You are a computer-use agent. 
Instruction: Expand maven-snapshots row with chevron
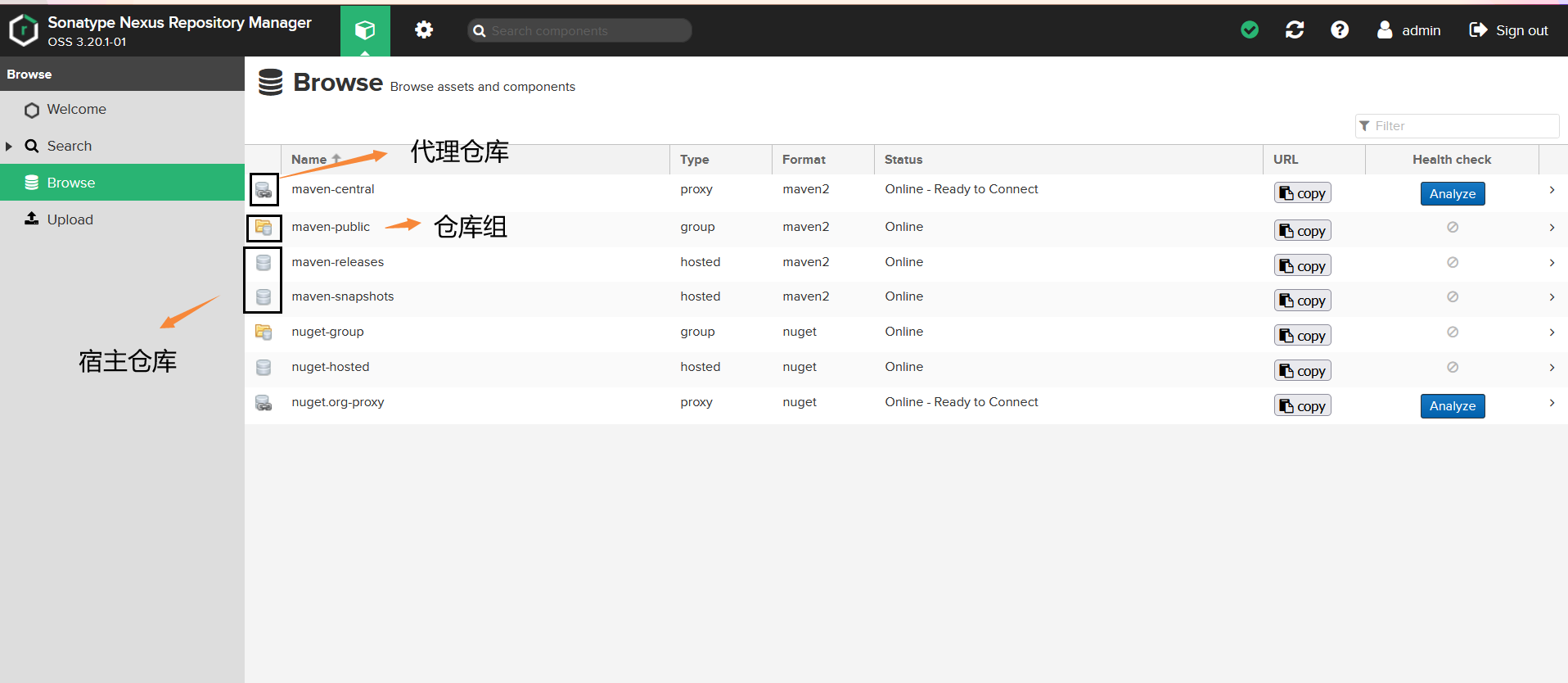(1552, 296)
